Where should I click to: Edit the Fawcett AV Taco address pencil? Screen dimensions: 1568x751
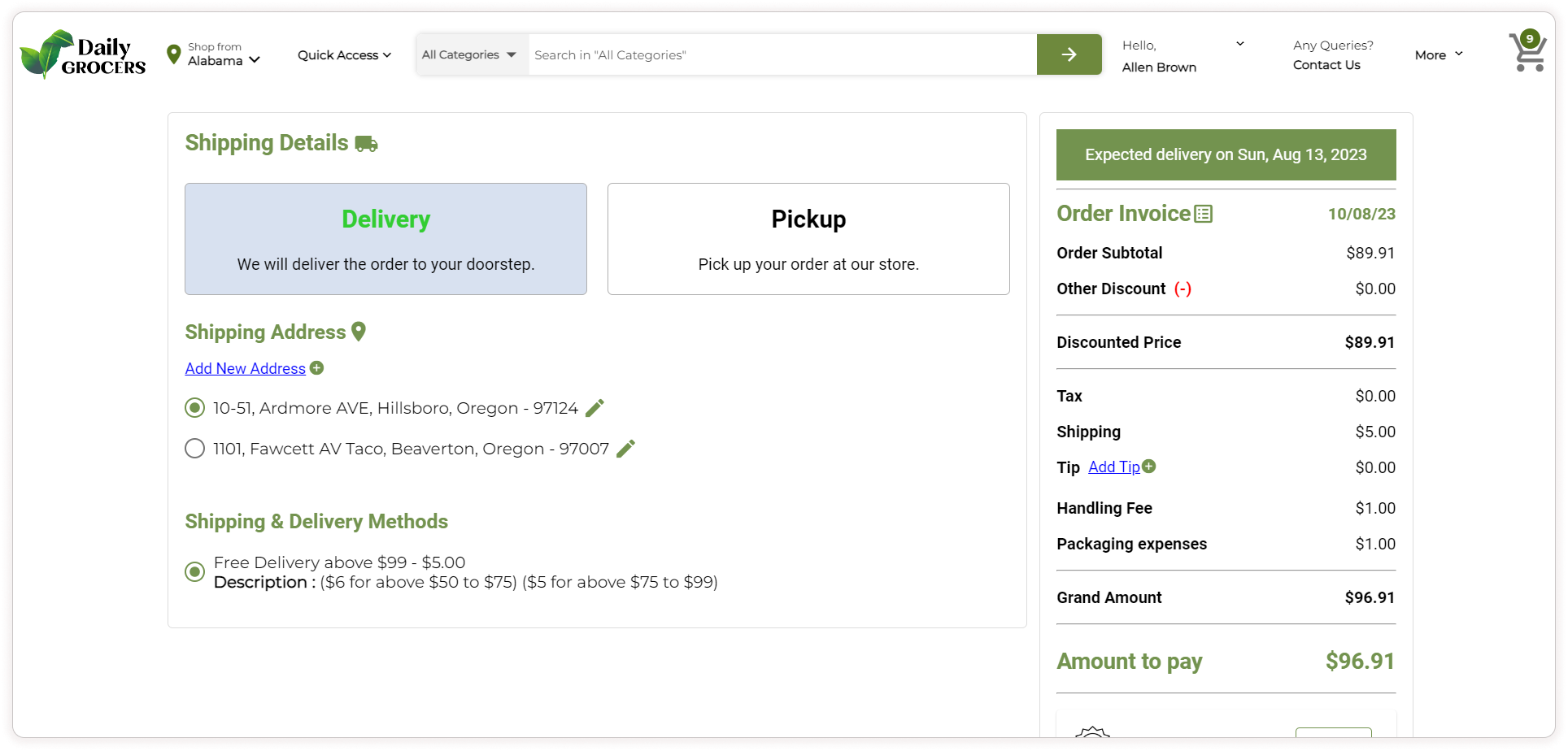625,449
